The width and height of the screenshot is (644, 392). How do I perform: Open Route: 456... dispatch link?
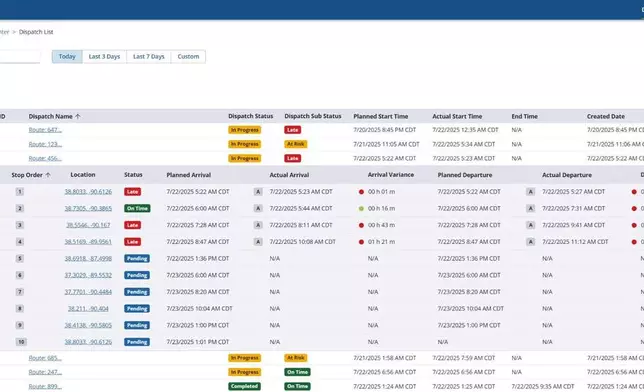[x=45, y=158]
